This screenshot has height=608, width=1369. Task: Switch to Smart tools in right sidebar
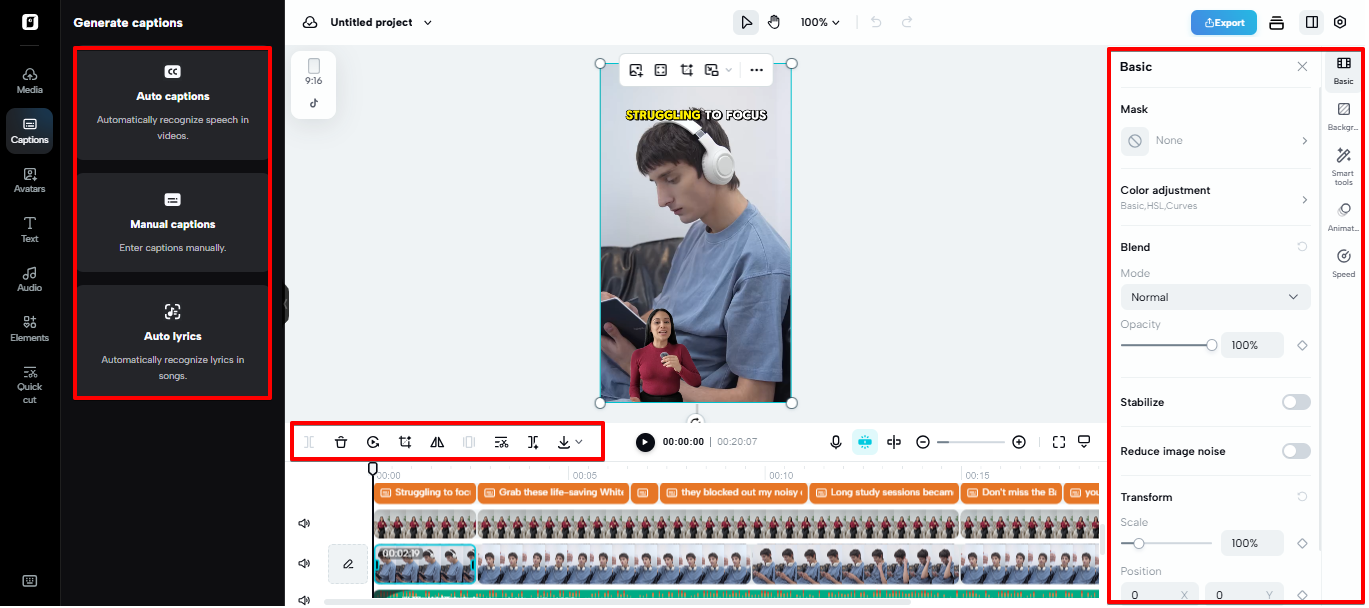click(1342, 166)
